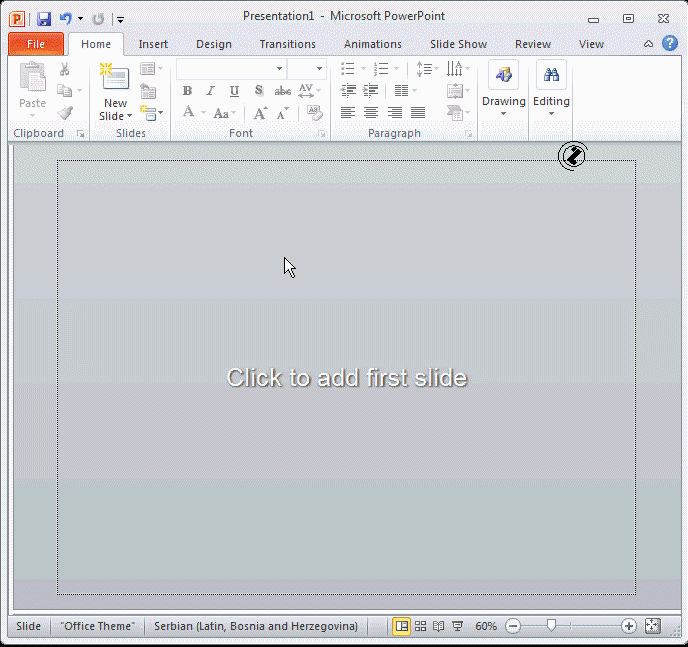This screenshot has height=647, width=688.
Task: Click to add first slide
Action: [x=347, y=378]
